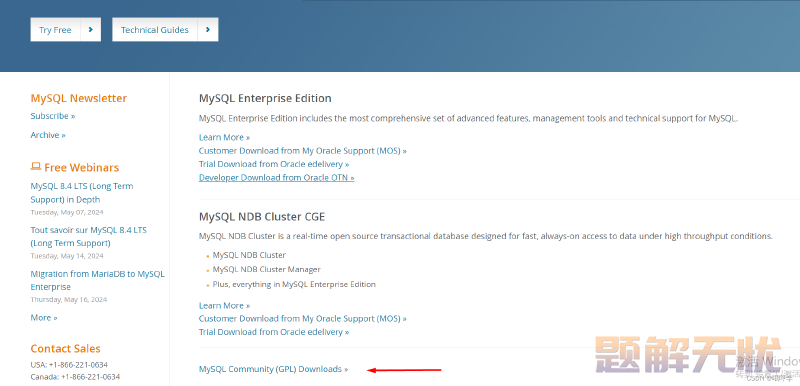Click the MySQL NDB Cluster Manager bullet
The height and width of the screenshot is (386, 800).
pos(267,269)
